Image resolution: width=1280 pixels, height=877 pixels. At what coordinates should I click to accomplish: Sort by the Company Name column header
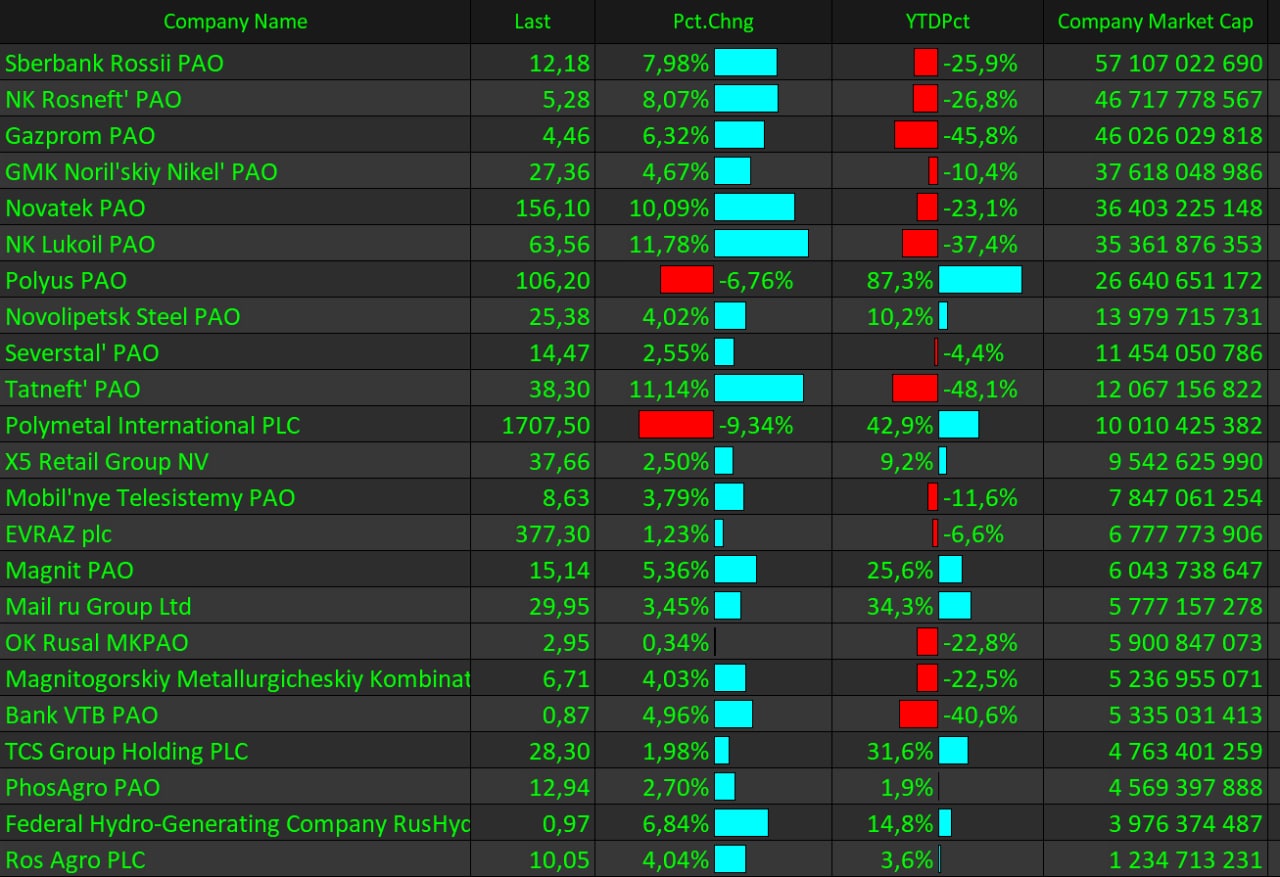coord(235,21)
